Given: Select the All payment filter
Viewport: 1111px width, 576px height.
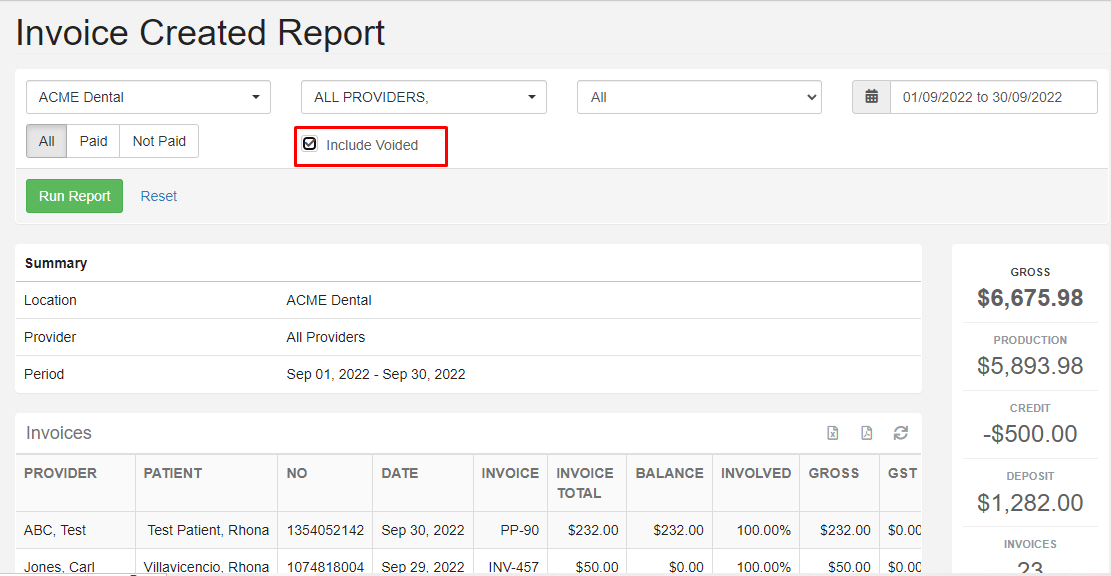Looking at the screenshot, I should click(47, 141).
